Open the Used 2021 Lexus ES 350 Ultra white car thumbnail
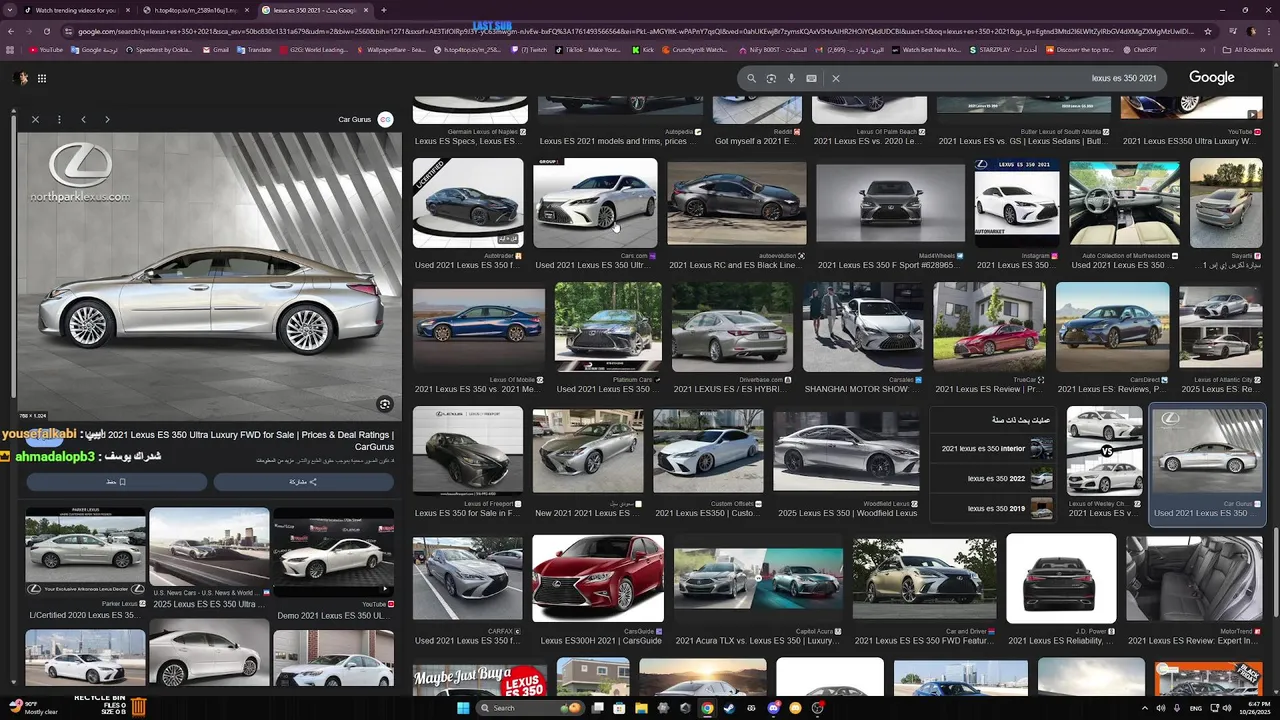Viewport: 1280px width, 720px height. coord(595,203)
